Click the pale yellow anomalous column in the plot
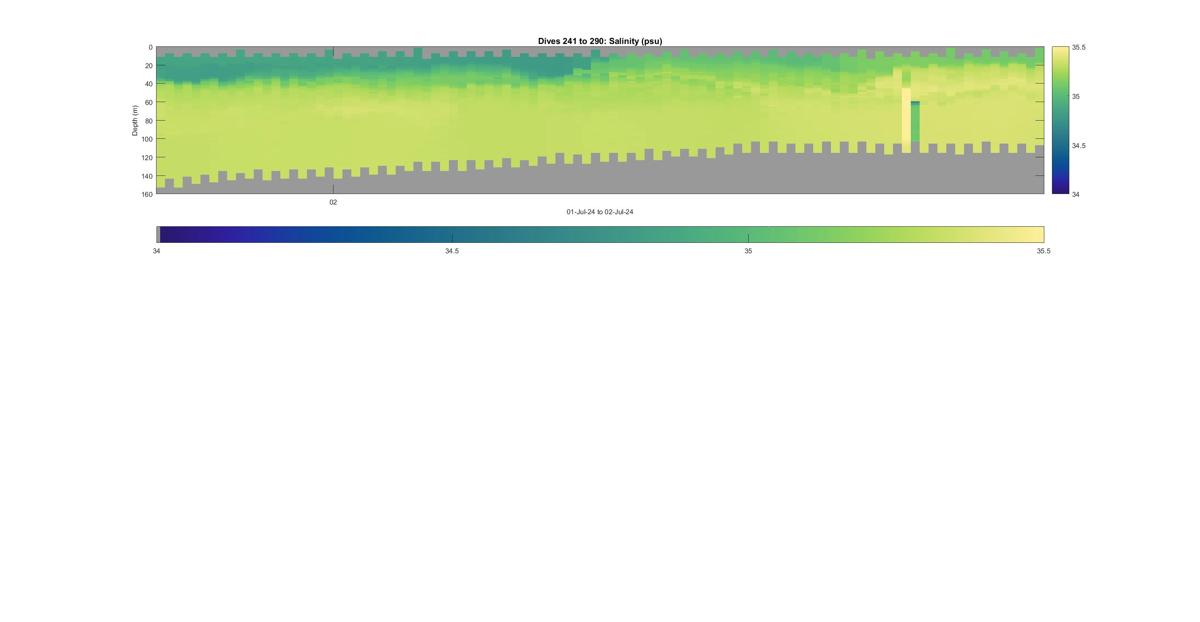 [x=906, y=119]
